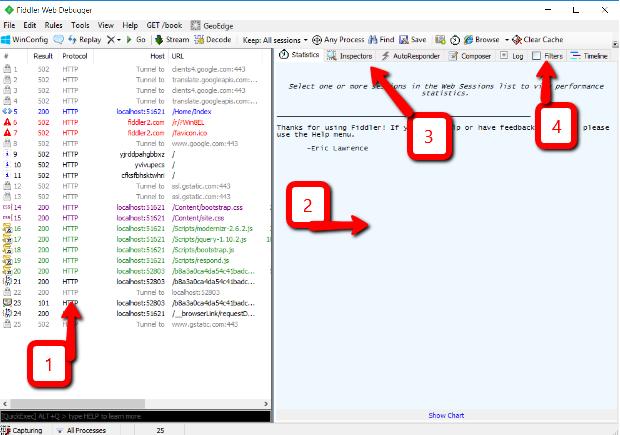Toggle the Capturing indicator in the status bar
Viewport: 620px width, 435px height.
pyautogui.click(x=21, y=430)
